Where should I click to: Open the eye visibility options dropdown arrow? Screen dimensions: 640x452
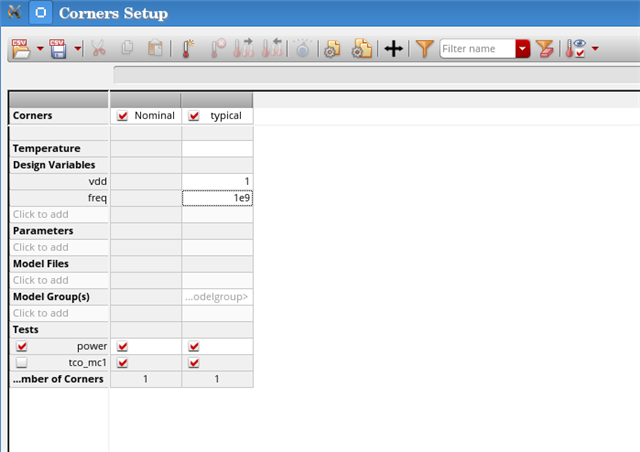(596, 48)
